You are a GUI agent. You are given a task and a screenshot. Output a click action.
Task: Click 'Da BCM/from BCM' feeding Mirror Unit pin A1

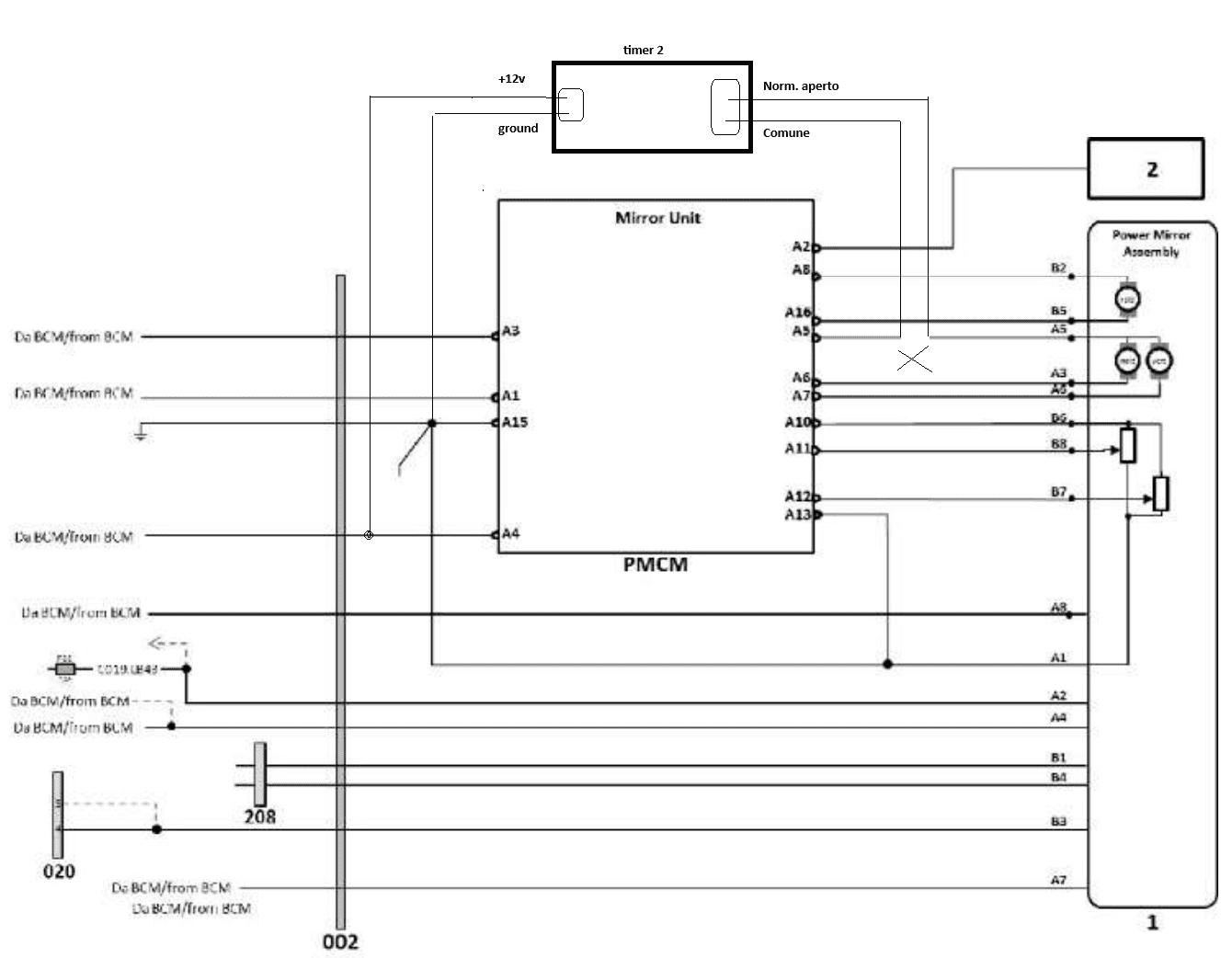pyautogui.click(x=74, y=393)
